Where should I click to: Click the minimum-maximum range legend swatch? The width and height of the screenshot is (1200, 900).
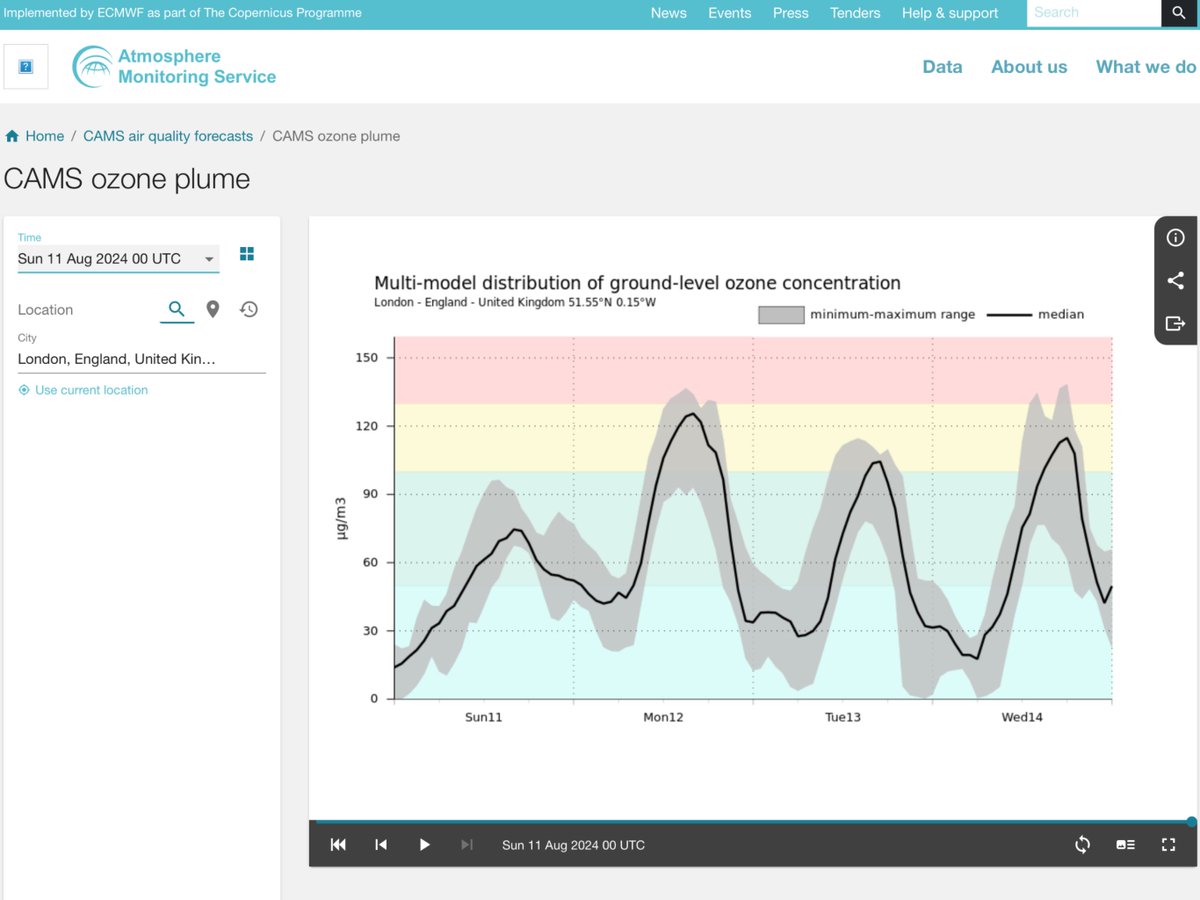point(781,314)
